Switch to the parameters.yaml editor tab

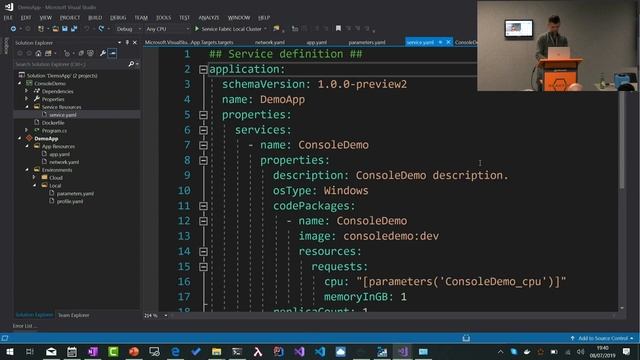tap(367, 42)
